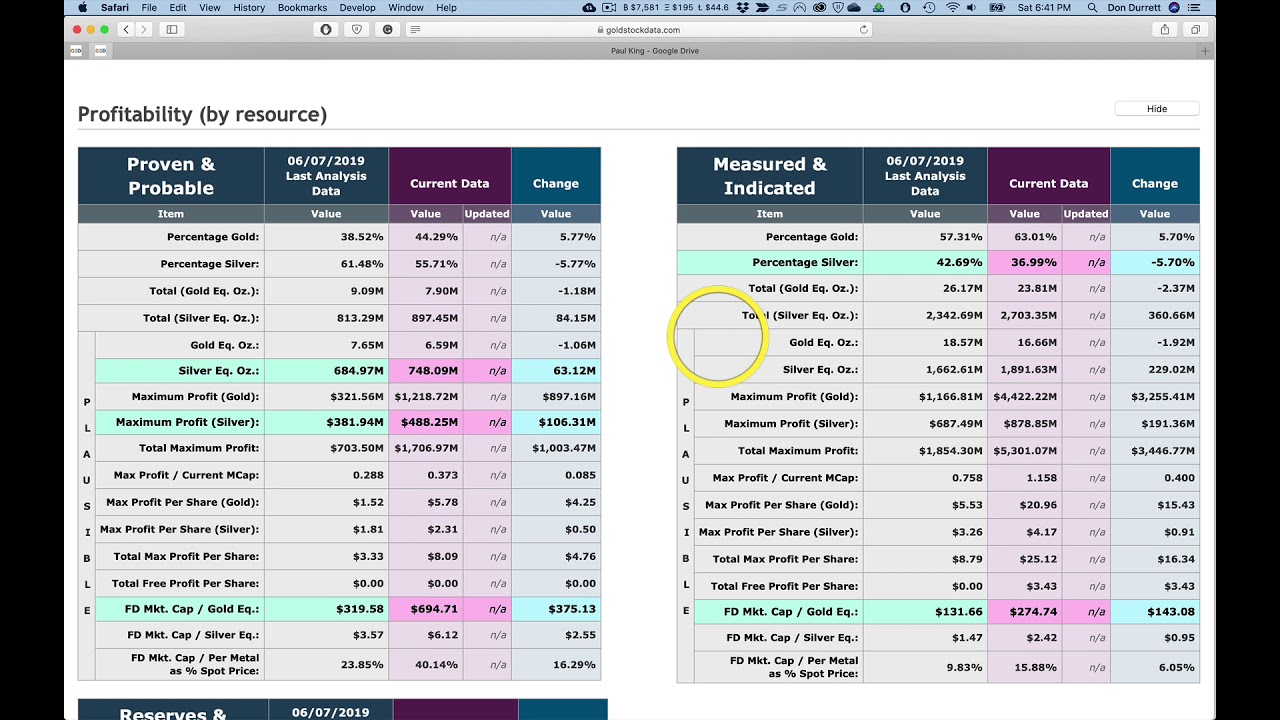
Task: Click the Hide button for Profitability section
Action: [1157, 108]
